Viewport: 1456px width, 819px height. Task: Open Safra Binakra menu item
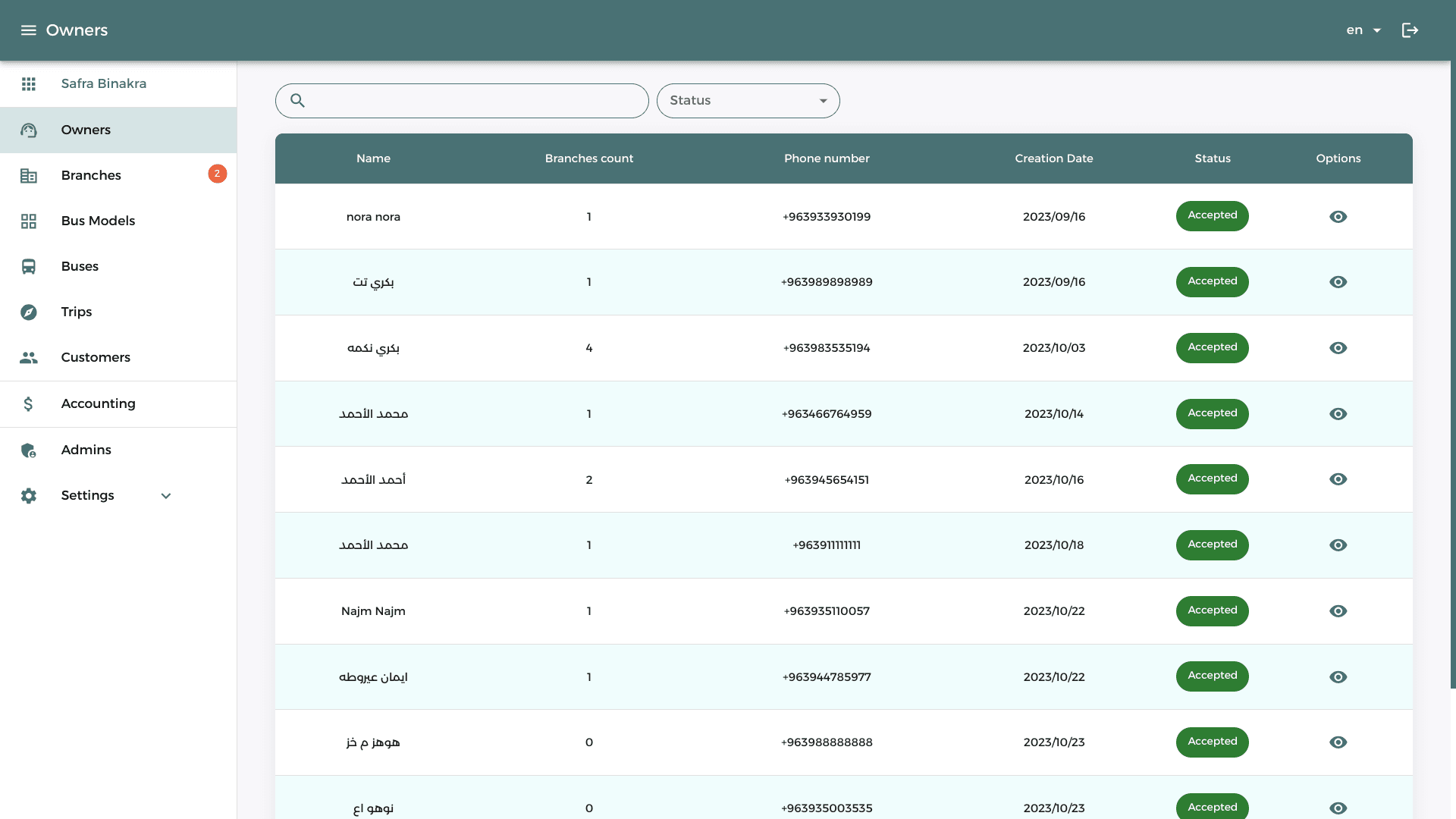coord(118,84)
